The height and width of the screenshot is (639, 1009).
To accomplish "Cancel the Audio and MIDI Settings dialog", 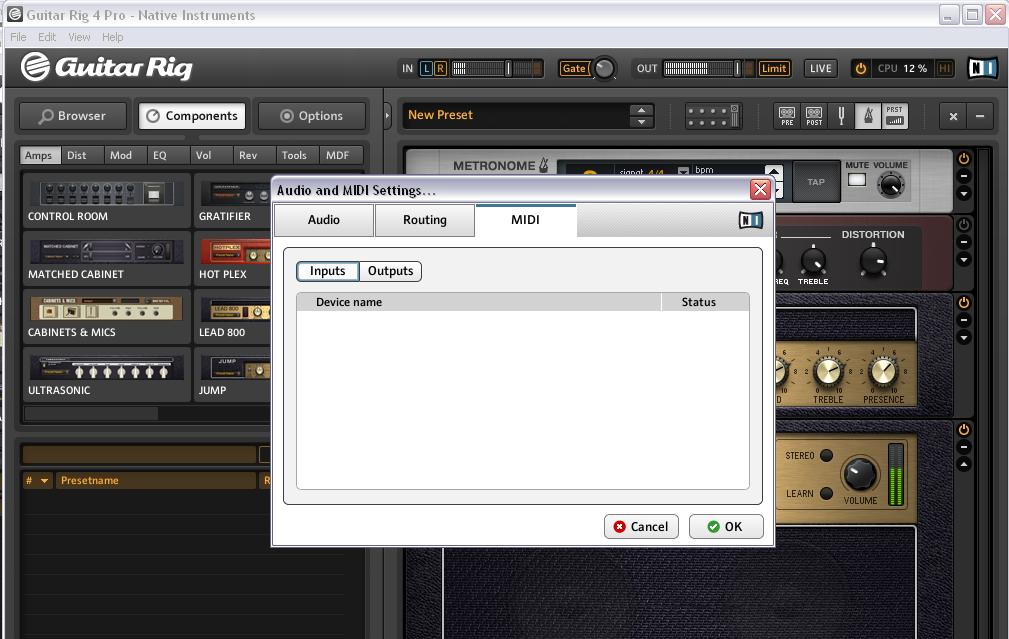I will (x=641, y=526).
